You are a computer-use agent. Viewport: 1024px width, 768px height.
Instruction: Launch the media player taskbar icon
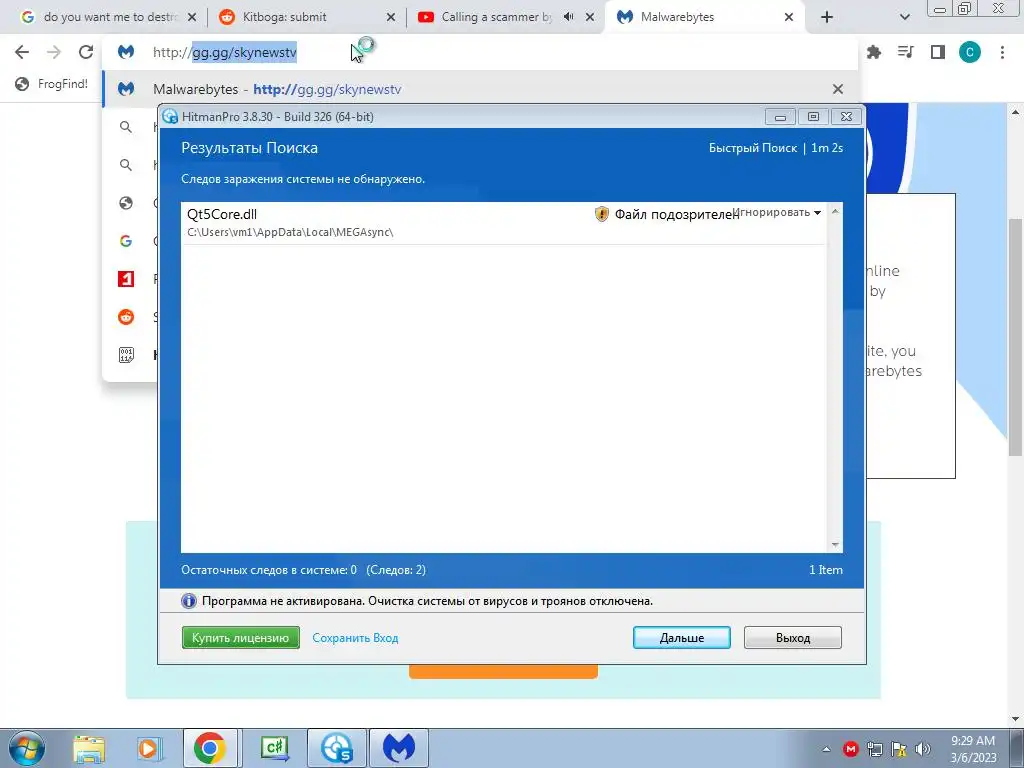149,748
